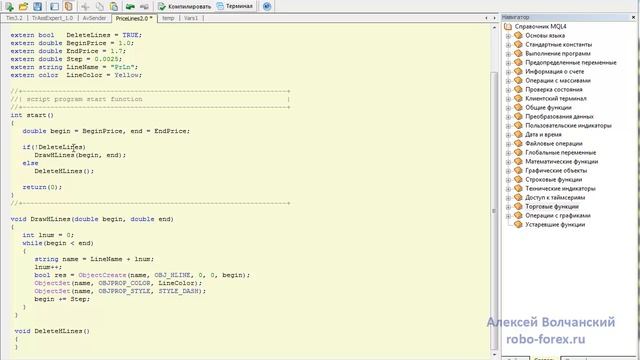Select the Операции с графиками tree item
This screenshot has width=640, height=360.
[558, 216]
